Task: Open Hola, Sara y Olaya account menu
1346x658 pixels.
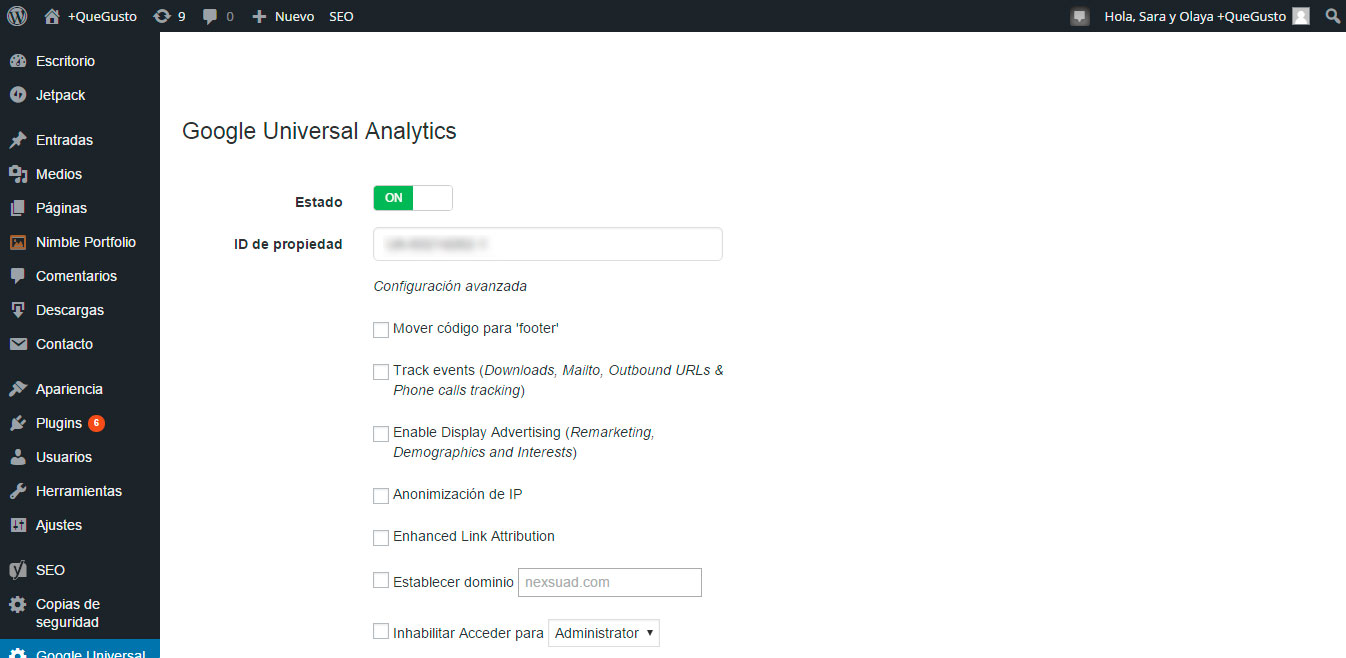Action: (x=1195, y=16)
